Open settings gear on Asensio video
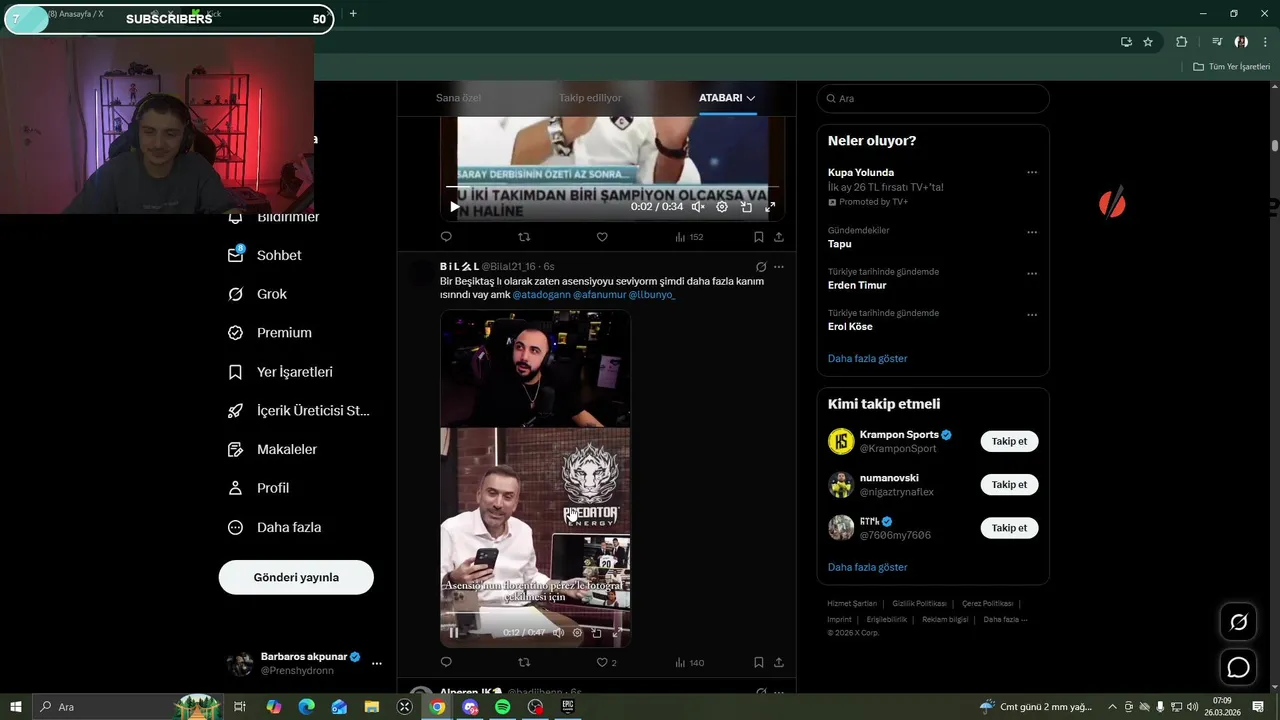The width and height of the screenshot is (1280, 720). point(577,632)
